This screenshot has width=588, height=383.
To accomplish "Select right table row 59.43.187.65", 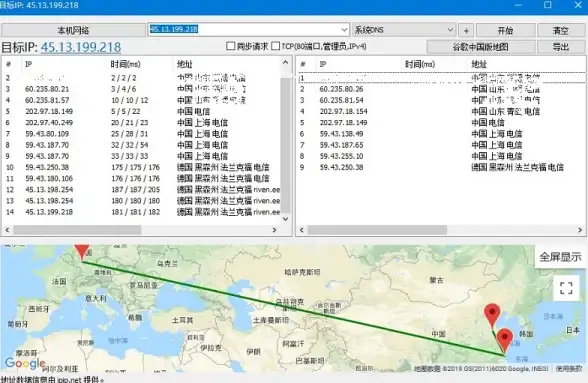I will pos(441,145).
